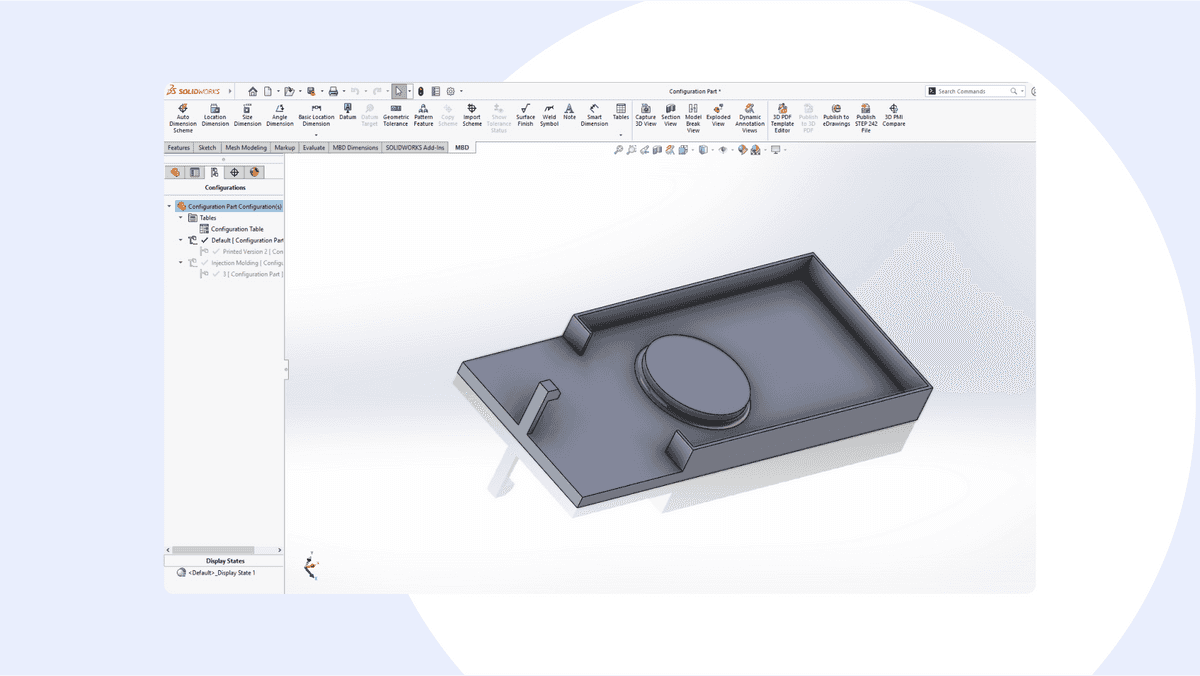This screenshot has width=1200, height=676.
Task: Click the Print icon
Action: [333, 91]
